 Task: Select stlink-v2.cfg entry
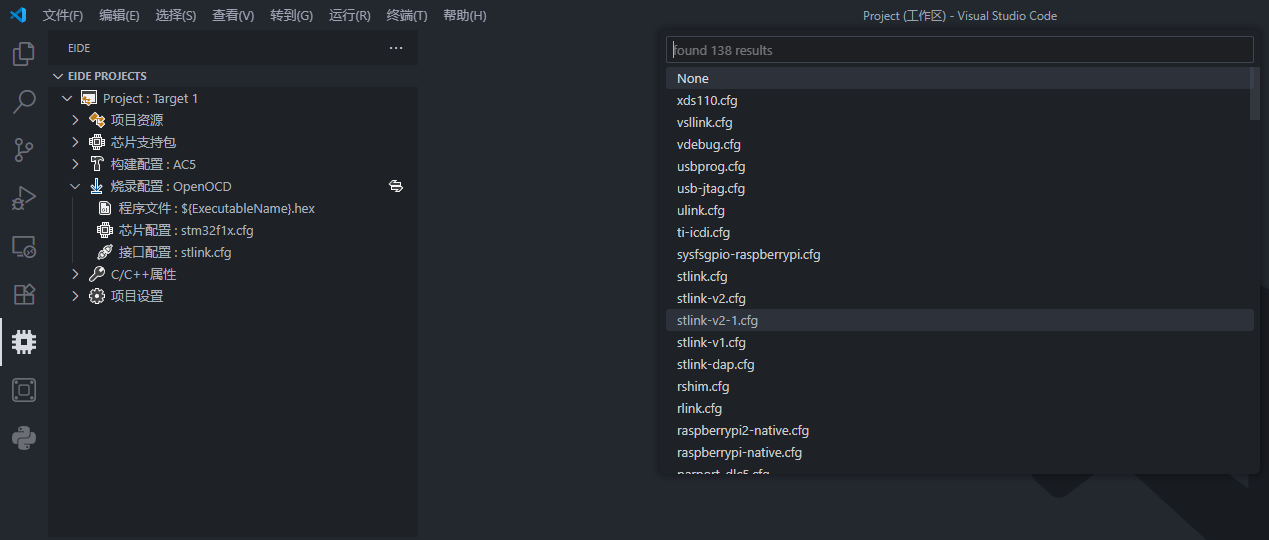coord(958,298)
